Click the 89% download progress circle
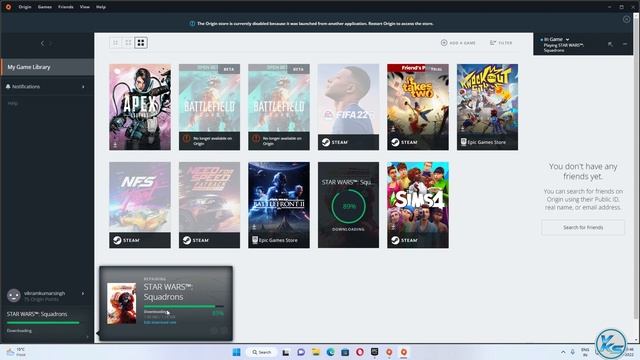 349,206
